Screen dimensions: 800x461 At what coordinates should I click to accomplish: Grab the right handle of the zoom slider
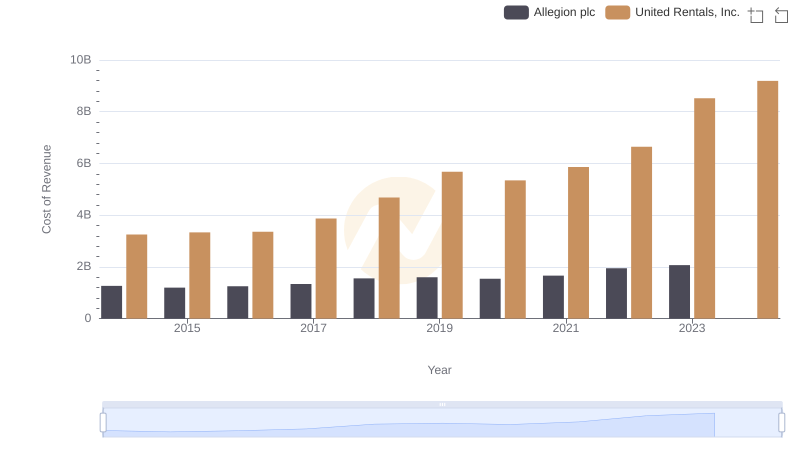[782, 423]
